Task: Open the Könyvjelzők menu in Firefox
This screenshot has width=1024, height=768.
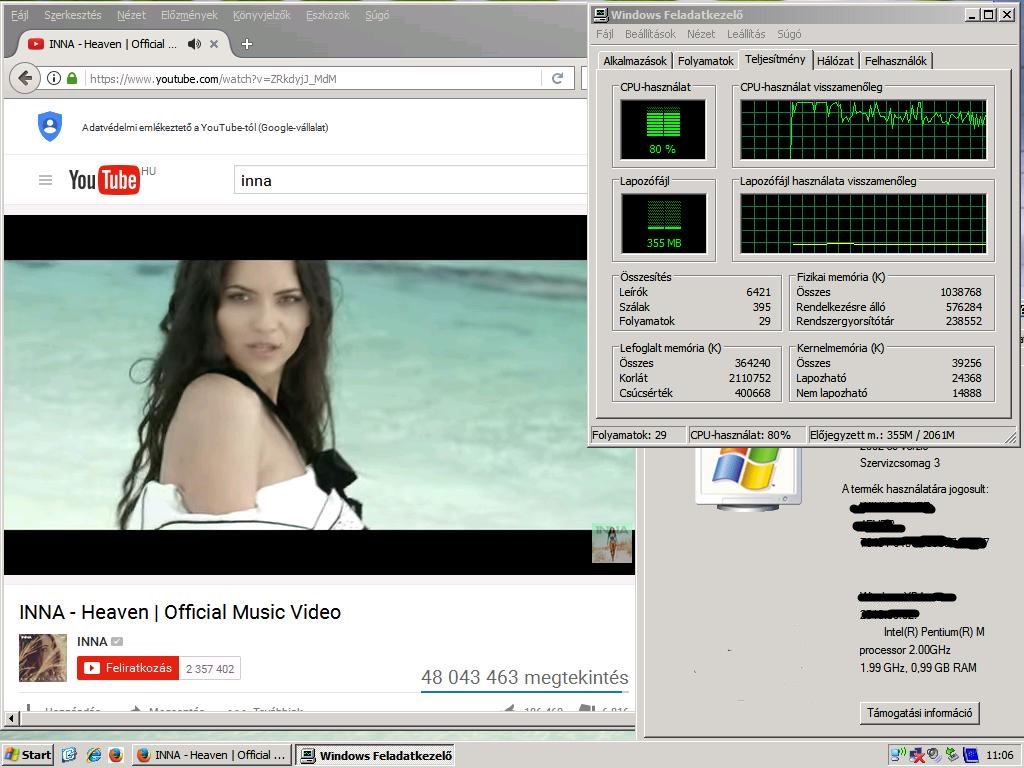Action: [x=262, y=14]
